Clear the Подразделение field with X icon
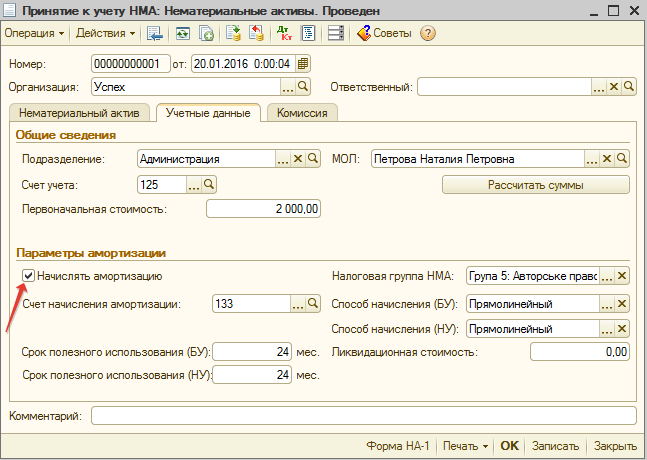Screen dimensions: 647x460 point(297,159)
